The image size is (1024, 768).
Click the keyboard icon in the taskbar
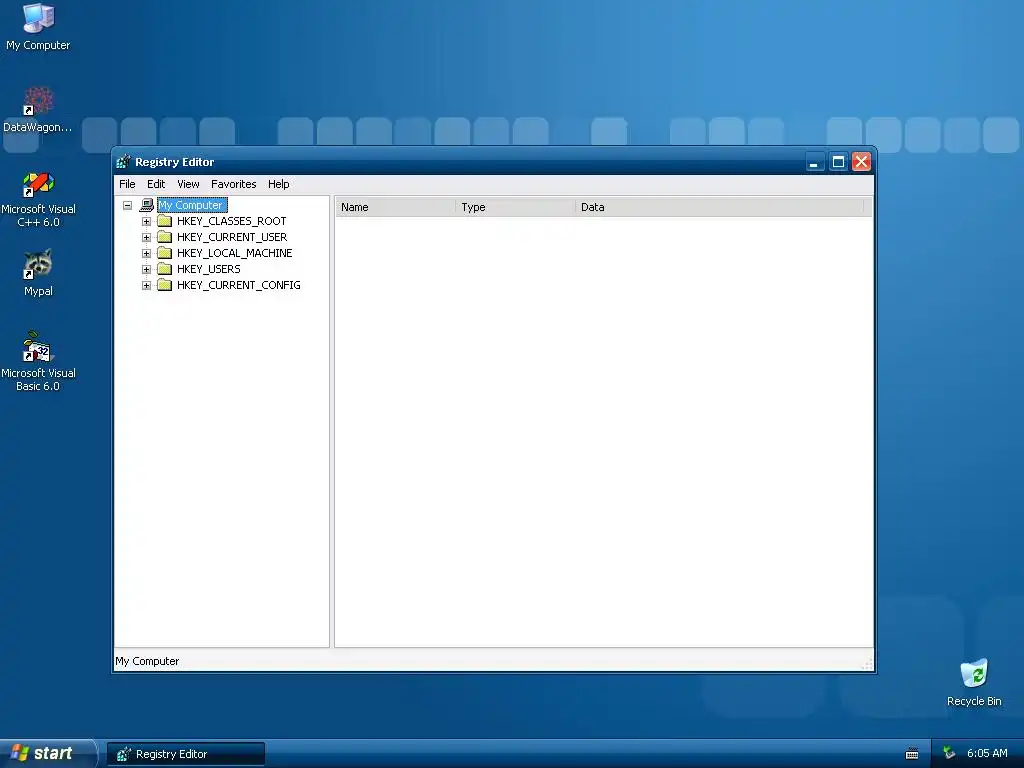click(x=912, y=754)
